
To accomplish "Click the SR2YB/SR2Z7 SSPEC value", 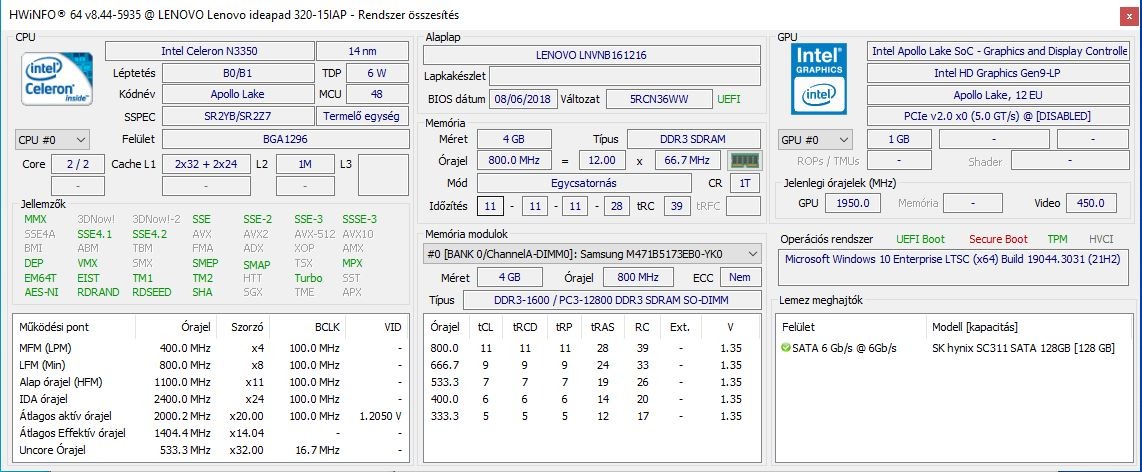I will coord(237,116).
